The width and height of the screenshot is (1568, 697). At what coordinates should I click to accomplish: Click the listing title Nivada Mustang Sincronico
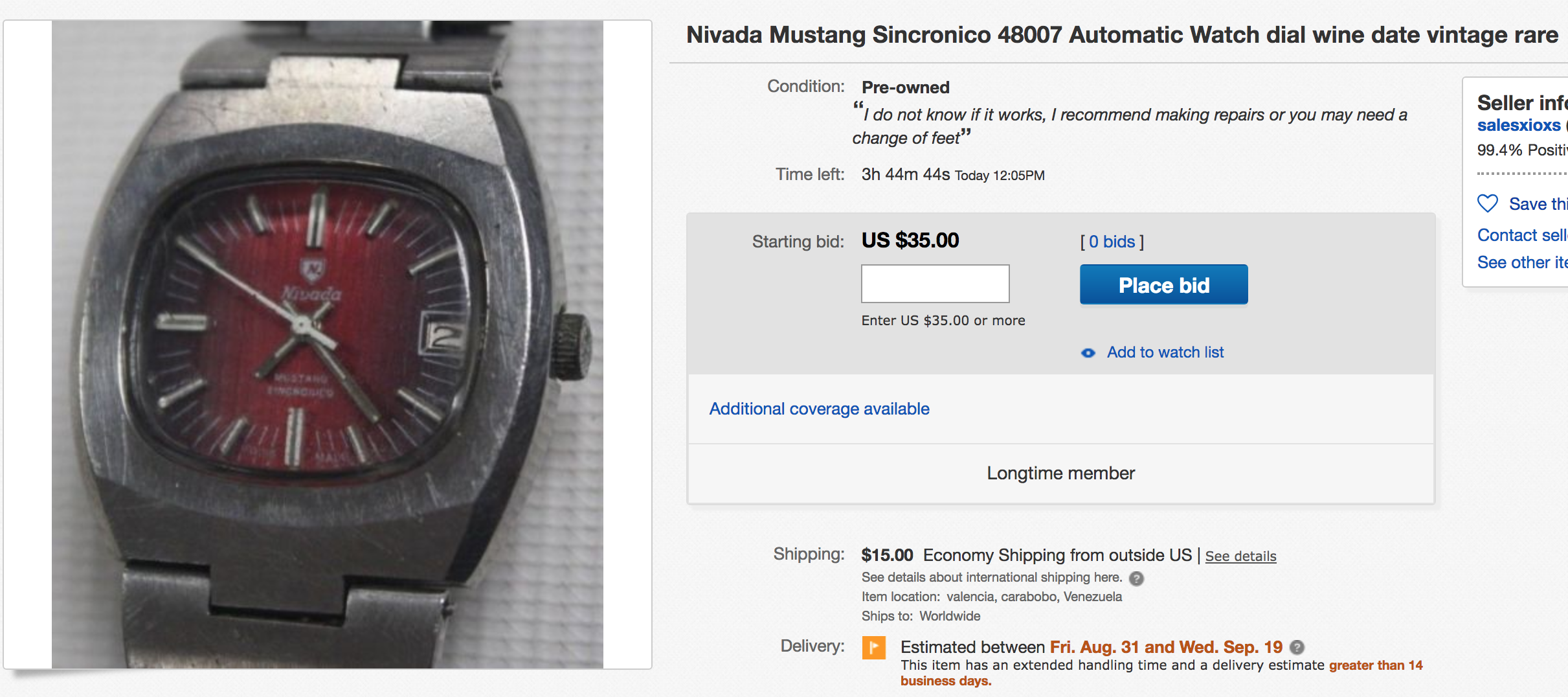click(x=1121, y=35)
